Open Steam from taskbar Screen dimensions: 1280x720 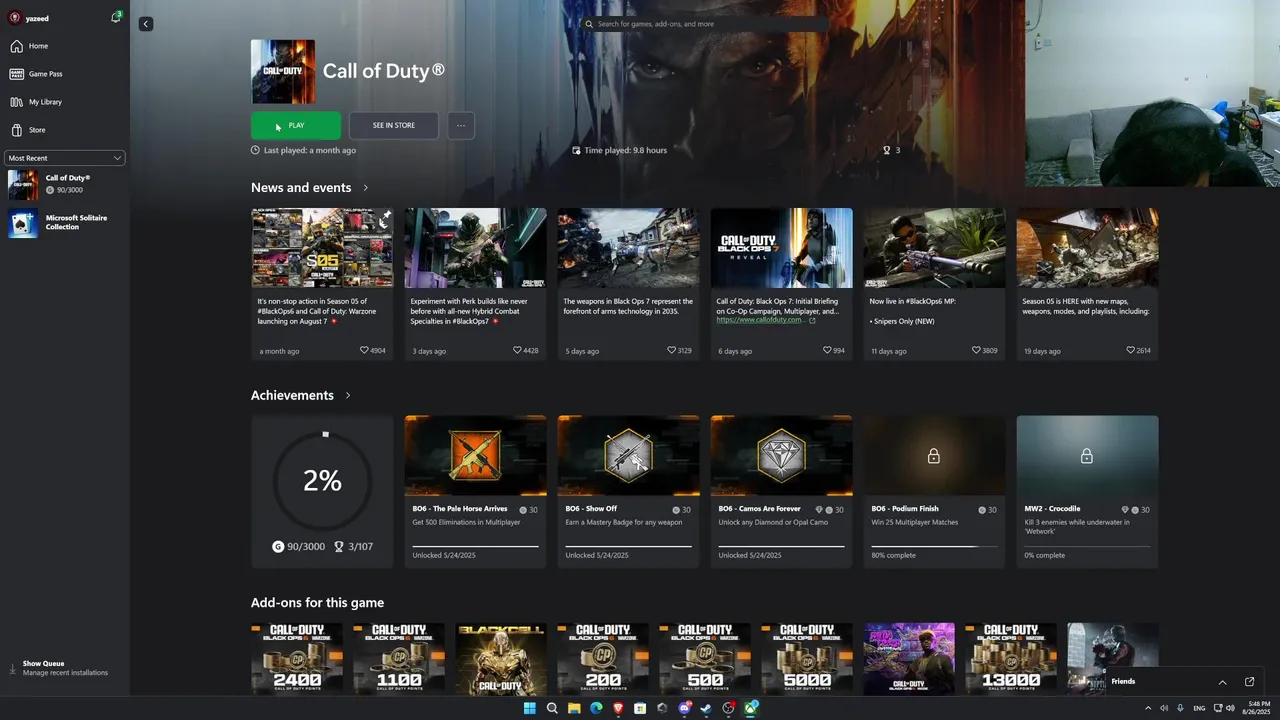(707, 708)
